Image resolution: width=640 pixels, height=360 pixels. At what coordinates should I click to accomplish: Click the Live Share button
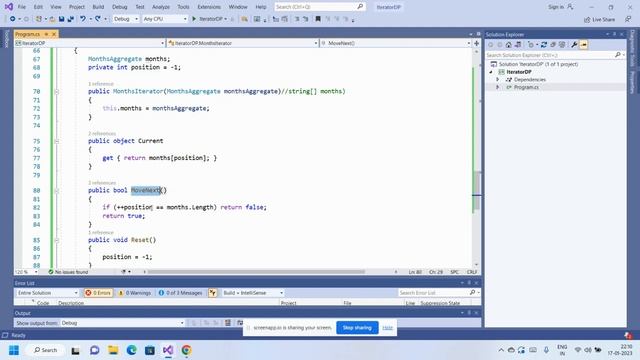[599, 19]
